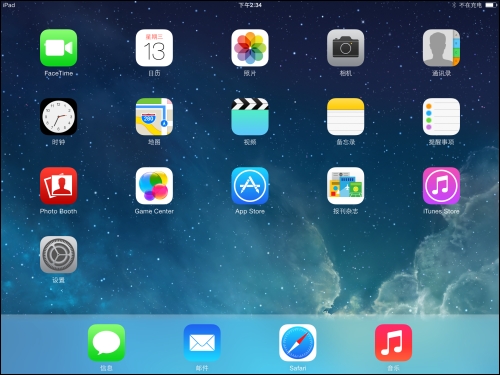Open the yellow Notes app
This screenshot has width=500, height=375.
coord(346,117)
